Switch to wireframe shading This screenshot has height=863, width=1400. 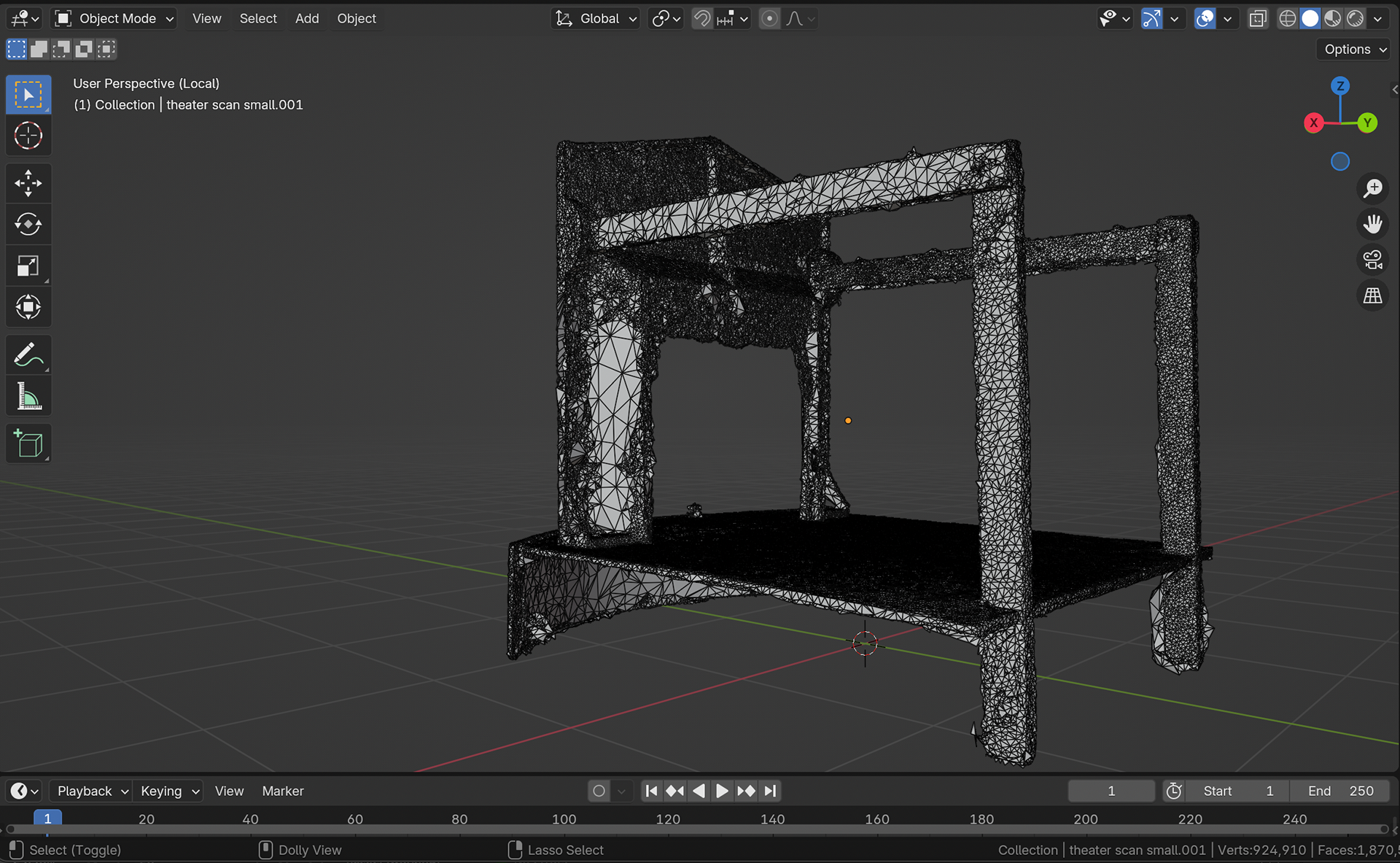coord(1288,18)
